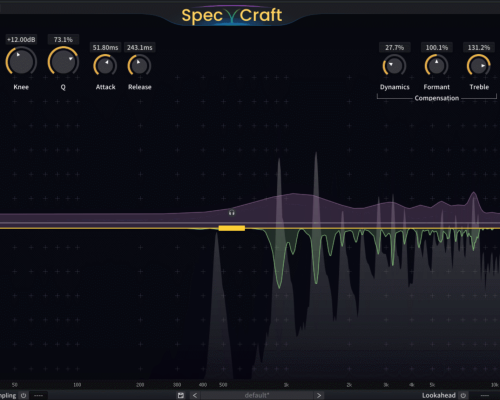Toggle the Lookahead power button

463,395
